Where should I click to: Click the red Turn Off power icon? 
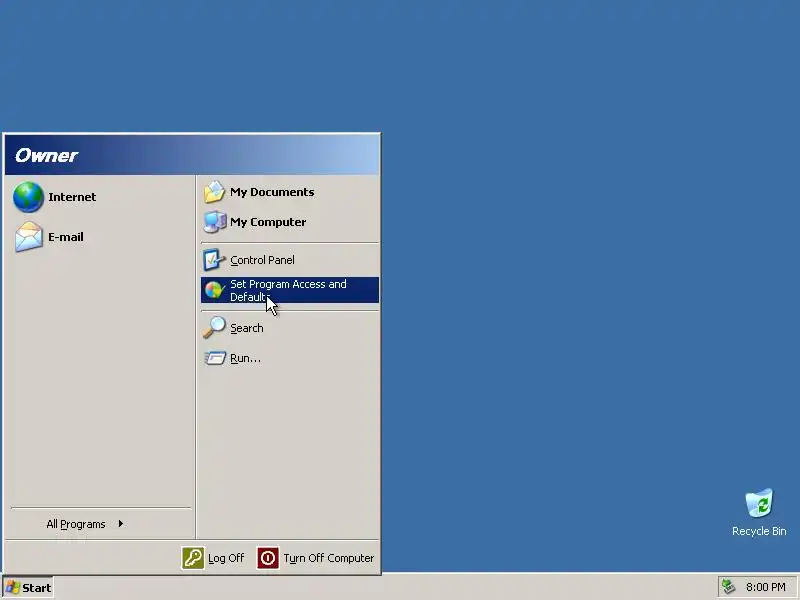click(x=268, y=558)
